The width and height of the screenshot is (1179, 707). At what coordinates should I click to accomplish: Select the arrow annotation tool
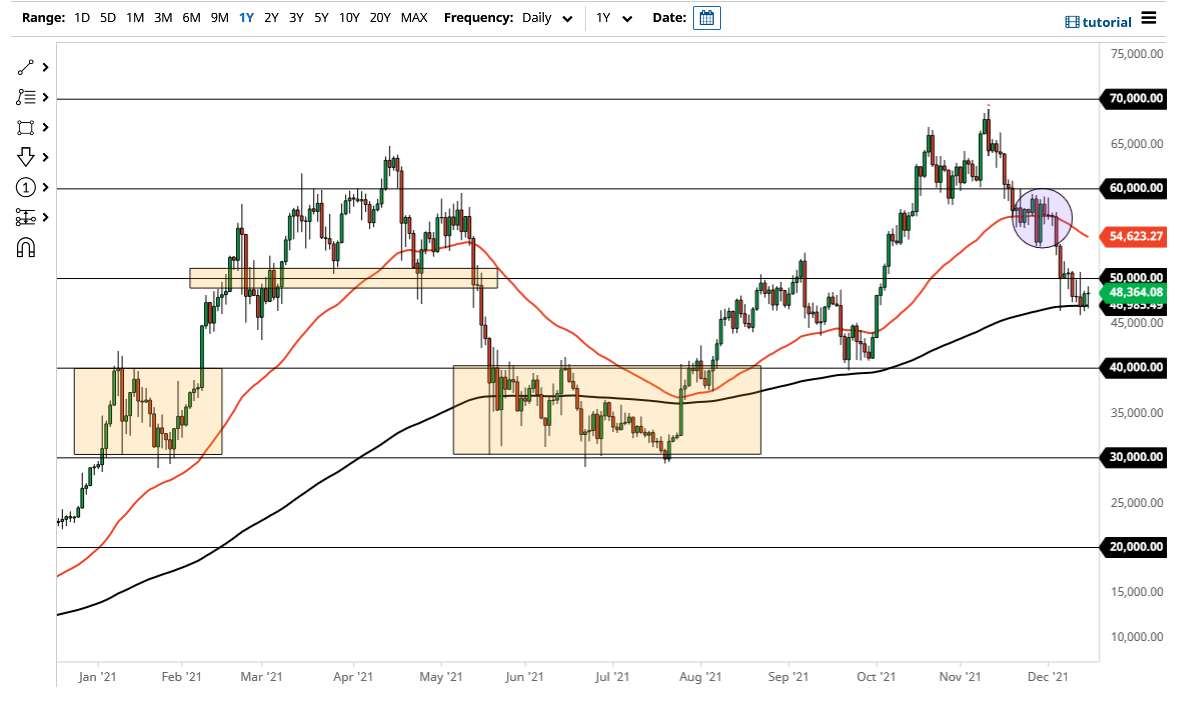click(27, 157)
